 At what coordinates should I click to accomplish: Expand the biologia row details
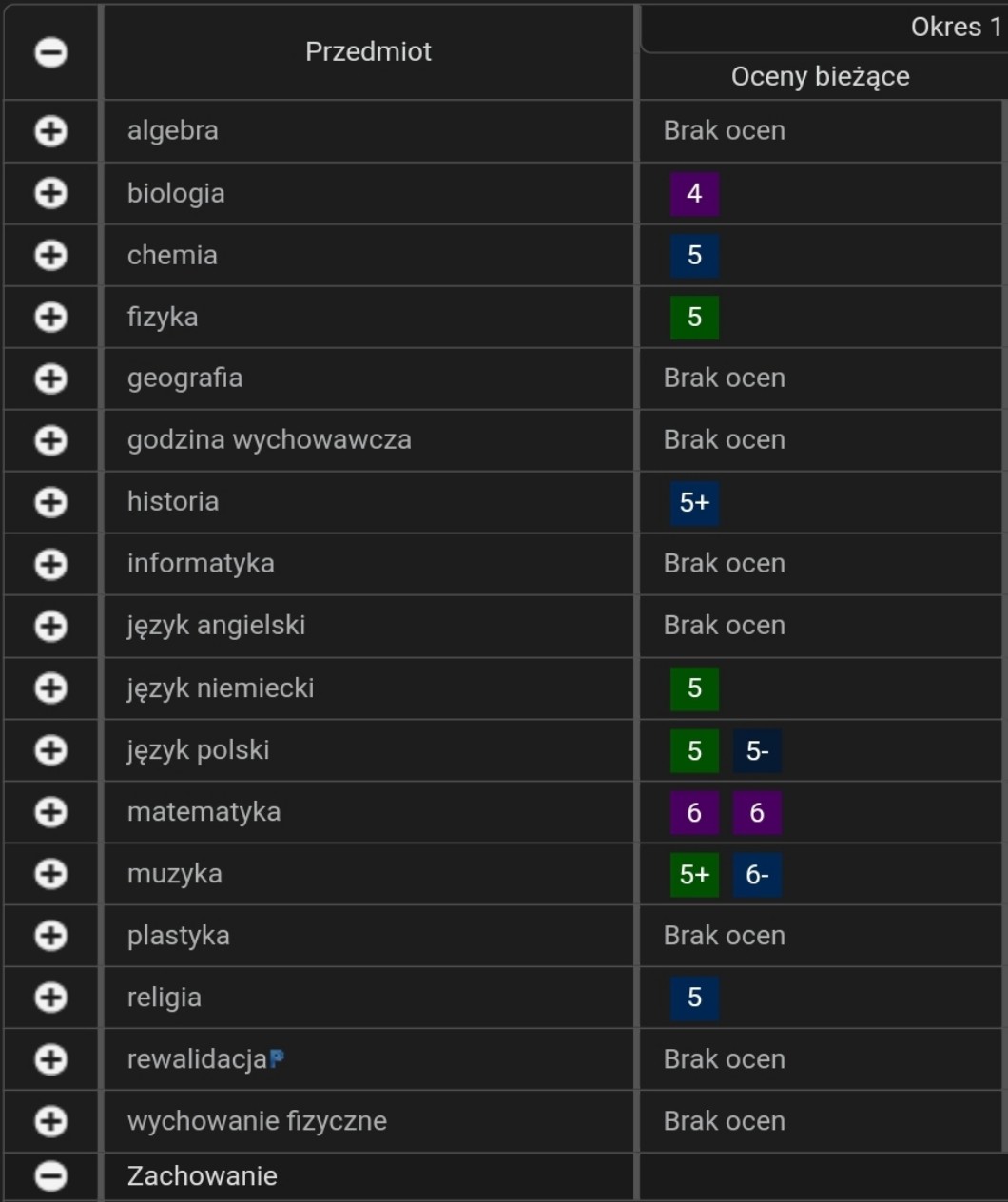[x=51, y=193]
